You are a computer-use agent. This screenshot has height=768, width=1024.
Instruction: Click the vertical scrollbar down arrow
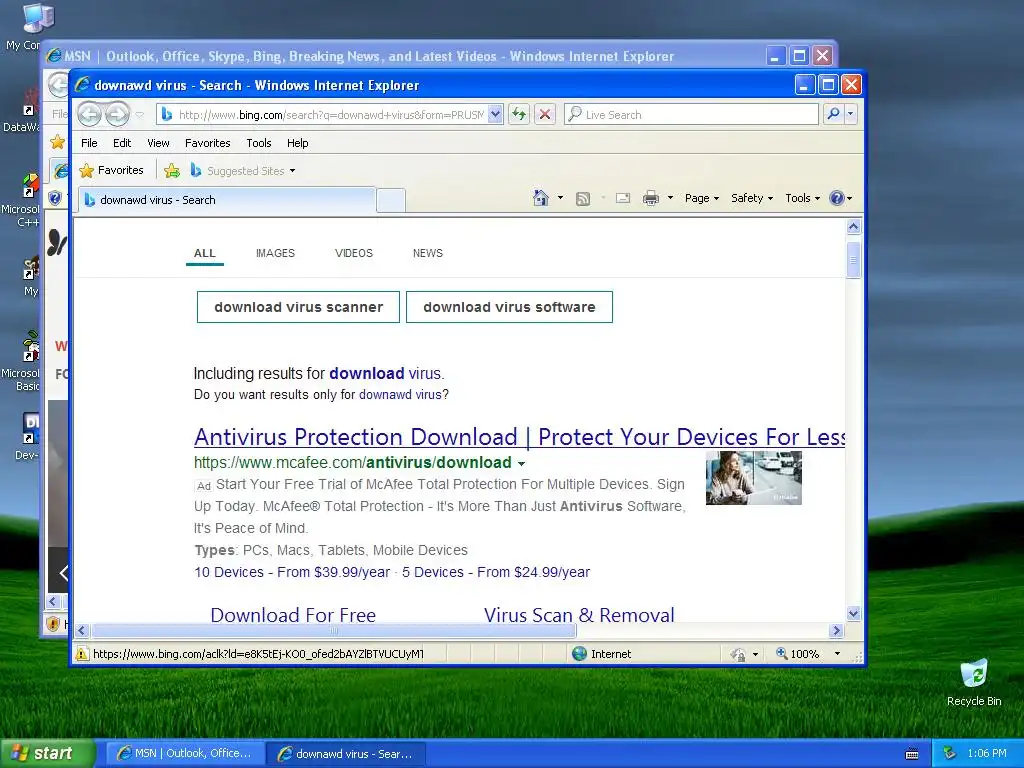(854, 613)
